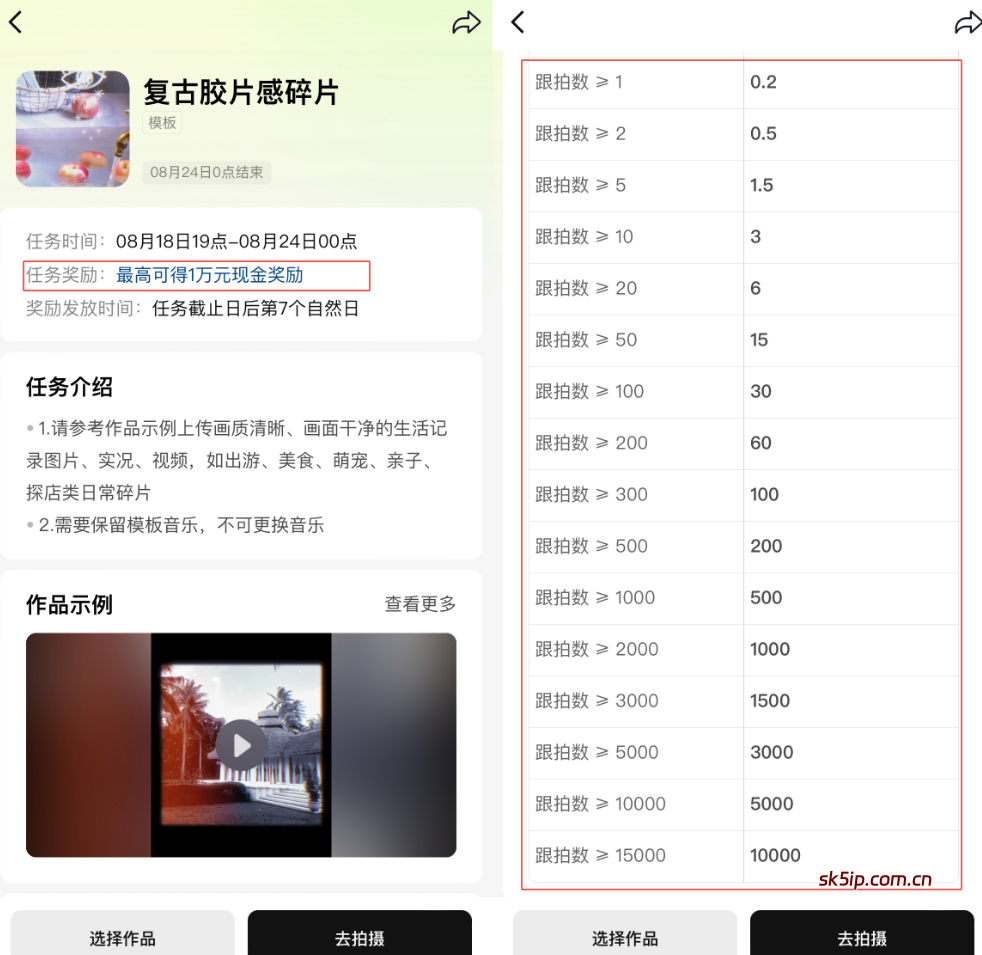Tap the 复古胶片感碎片 cover thumbnail
The height and width of the screenshot is (955, 982).
[72, 129]
